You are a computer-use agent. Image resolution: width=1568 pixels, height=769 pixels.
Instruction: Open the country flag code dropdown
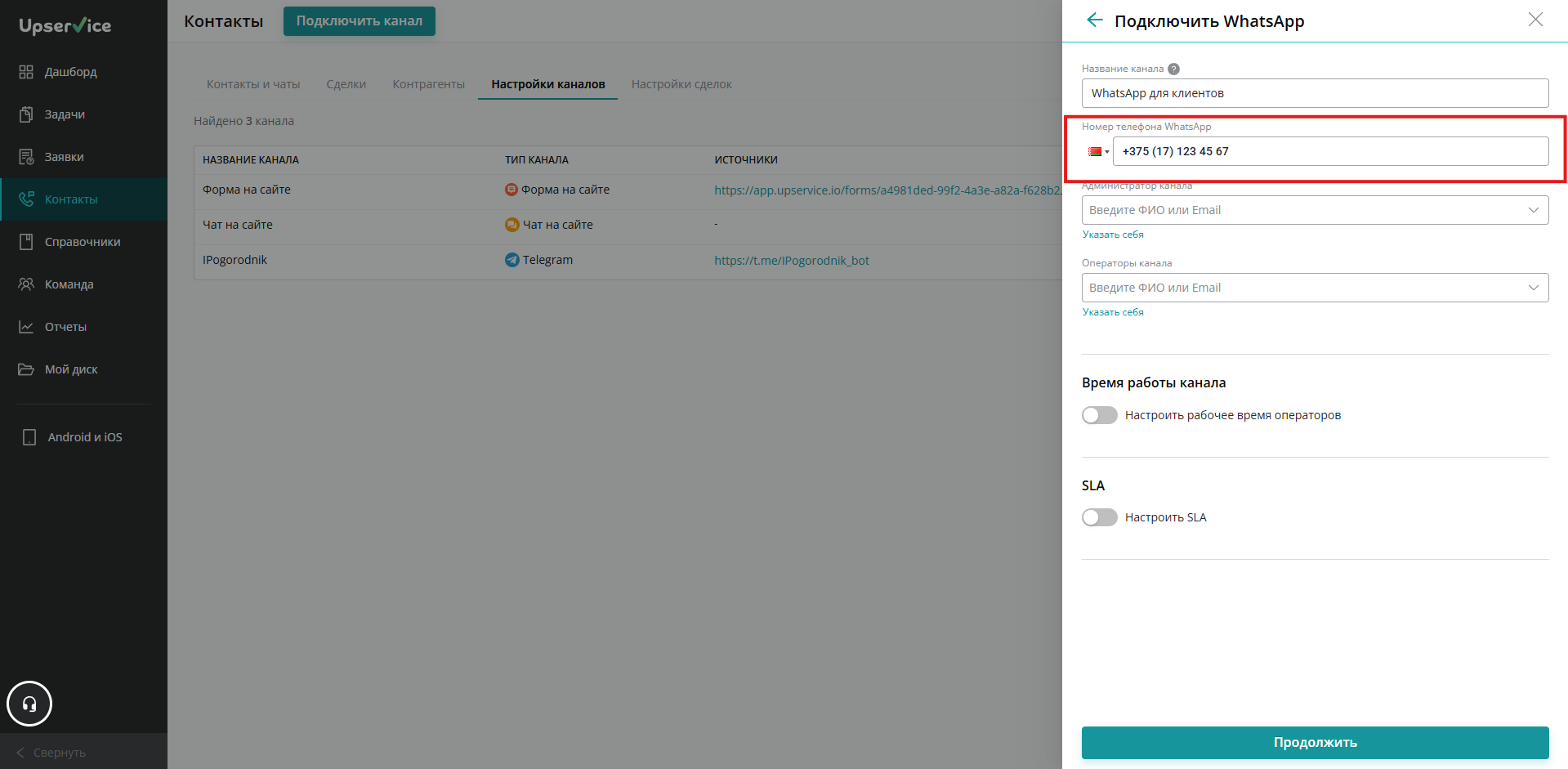(x=1098, y=151)
